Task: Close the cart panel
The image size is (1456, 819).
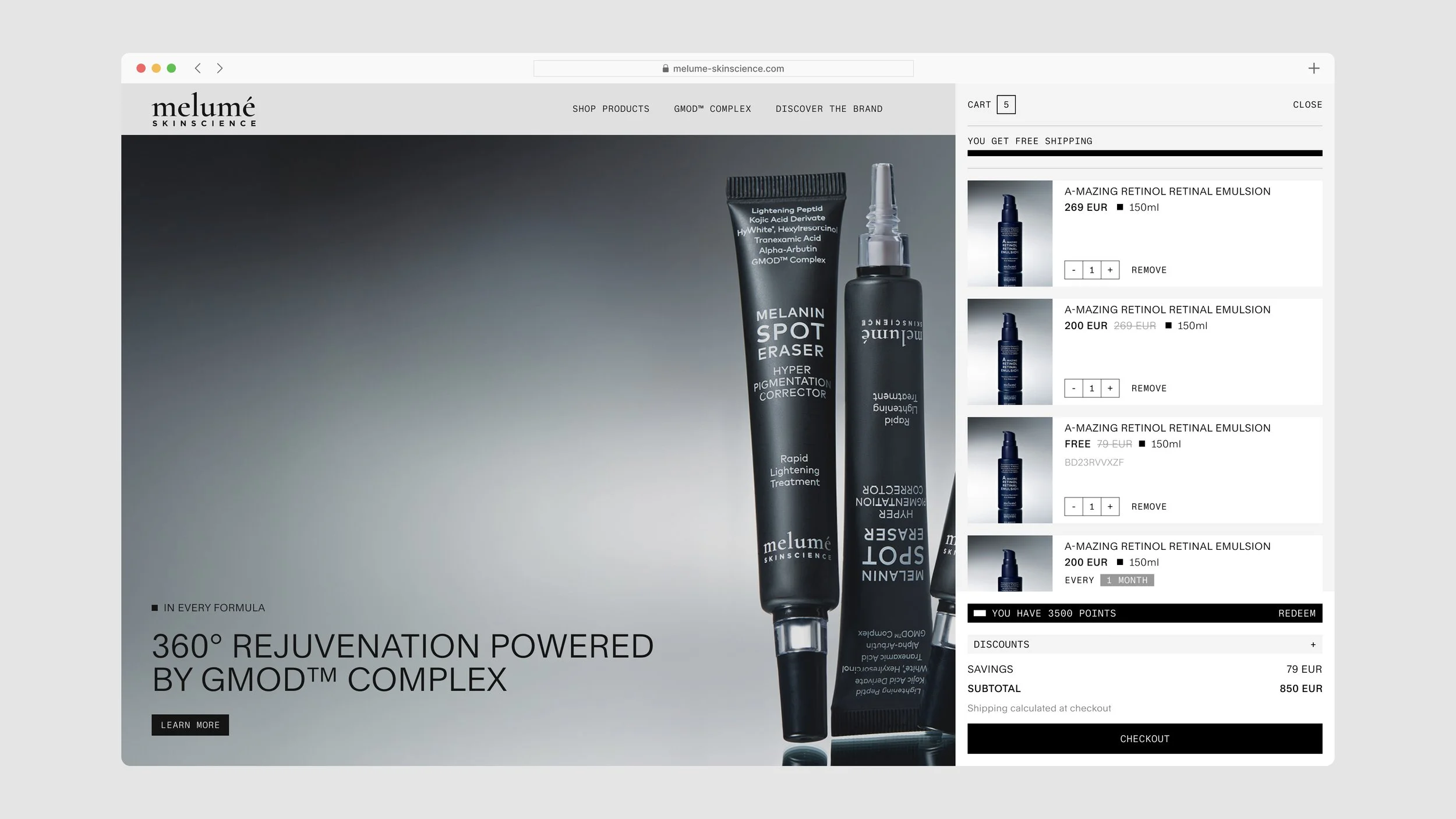Action: click(x=1307, y=105)
